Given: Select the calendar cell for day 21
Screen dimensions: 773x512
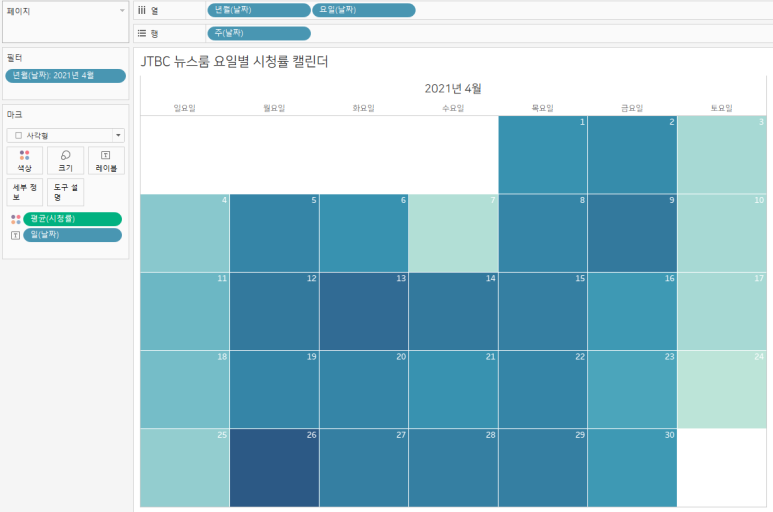Looking at the screenshot, I should [453, 390].
